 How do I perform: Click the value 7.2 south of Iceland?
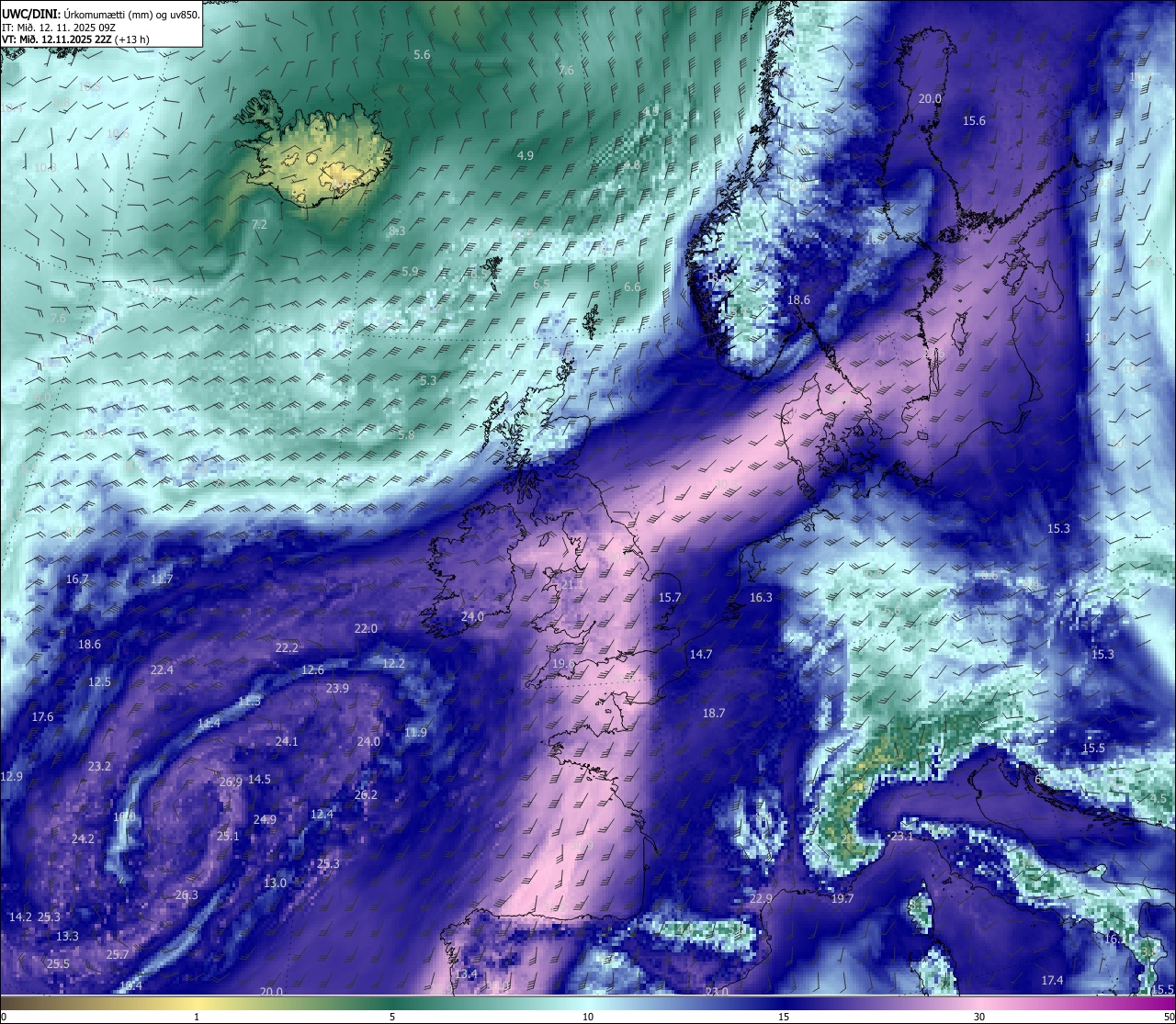[259, 225]
